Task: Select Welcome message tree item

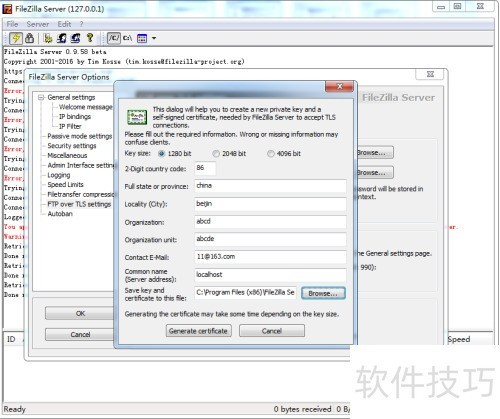Action: tap(86, 107)
